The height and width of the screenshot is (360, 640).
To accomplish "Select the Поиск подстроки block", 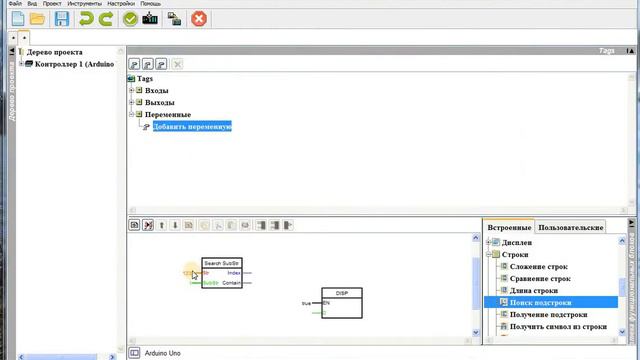I will pyautogui.click(x=540, y=302).
